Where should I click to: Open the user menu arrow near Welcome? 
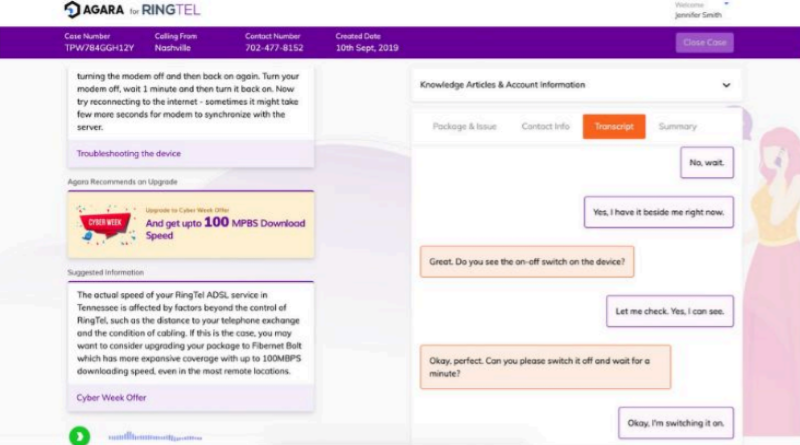pos(727,4)
